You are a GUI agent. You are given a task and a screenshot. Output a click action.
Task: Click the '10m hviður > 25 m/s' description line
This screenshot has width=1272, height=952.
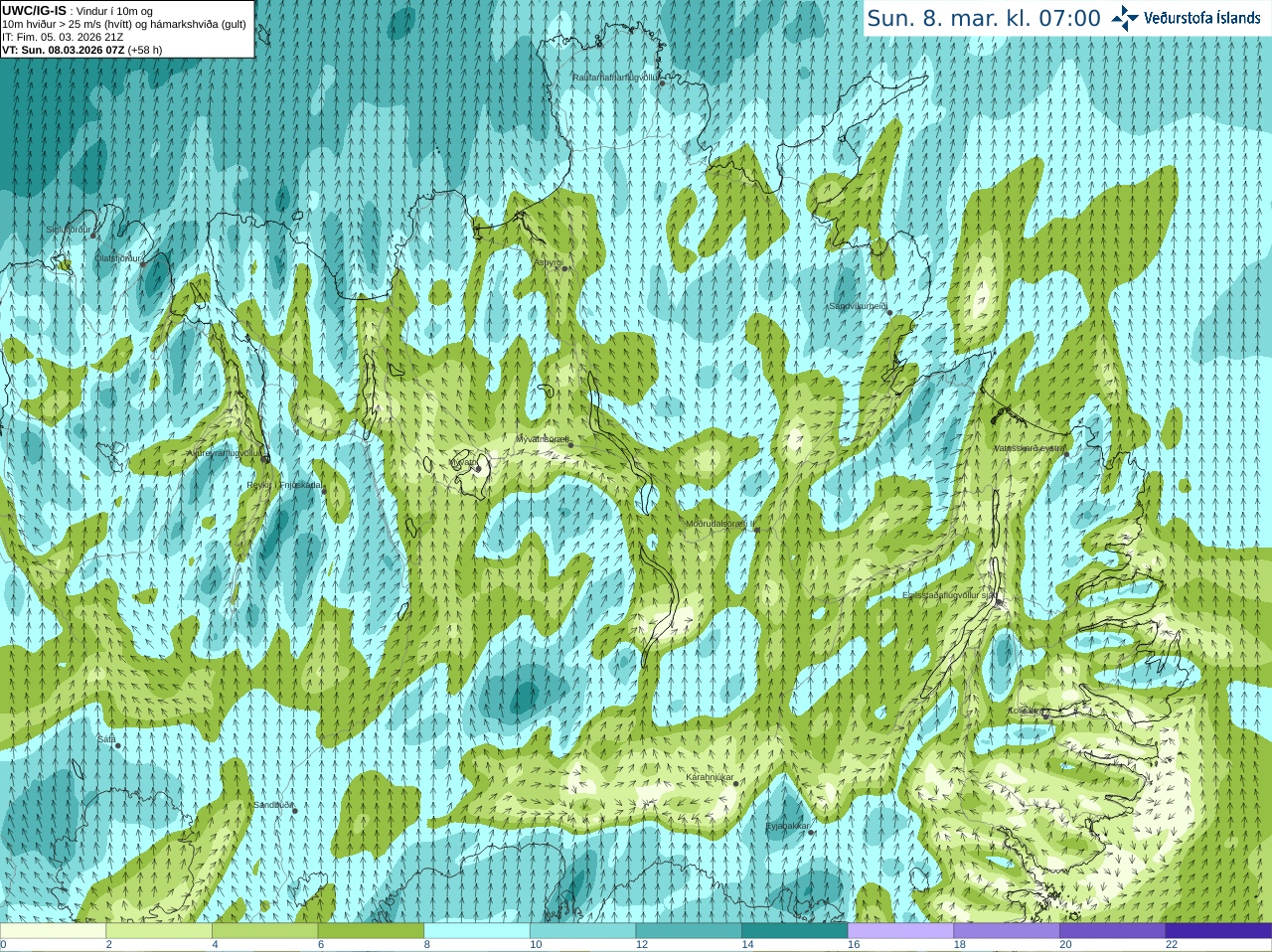pos(124,24)
